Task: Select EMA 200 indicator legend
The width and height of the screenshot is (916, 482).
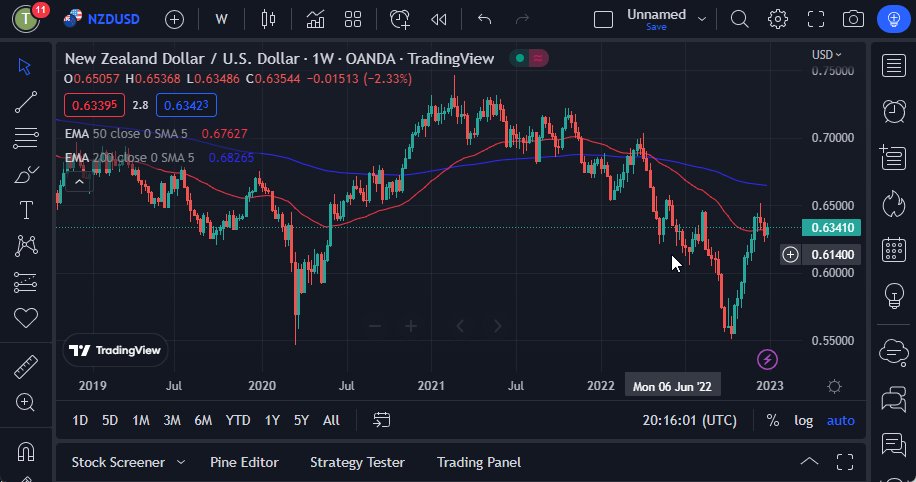Action: pos(129,158)
